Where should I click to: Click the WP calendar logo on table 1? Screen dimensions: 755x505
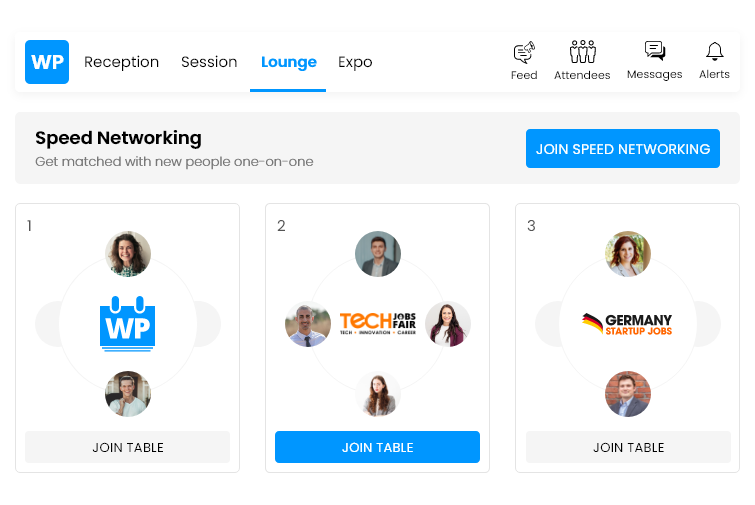coord(128,324)
